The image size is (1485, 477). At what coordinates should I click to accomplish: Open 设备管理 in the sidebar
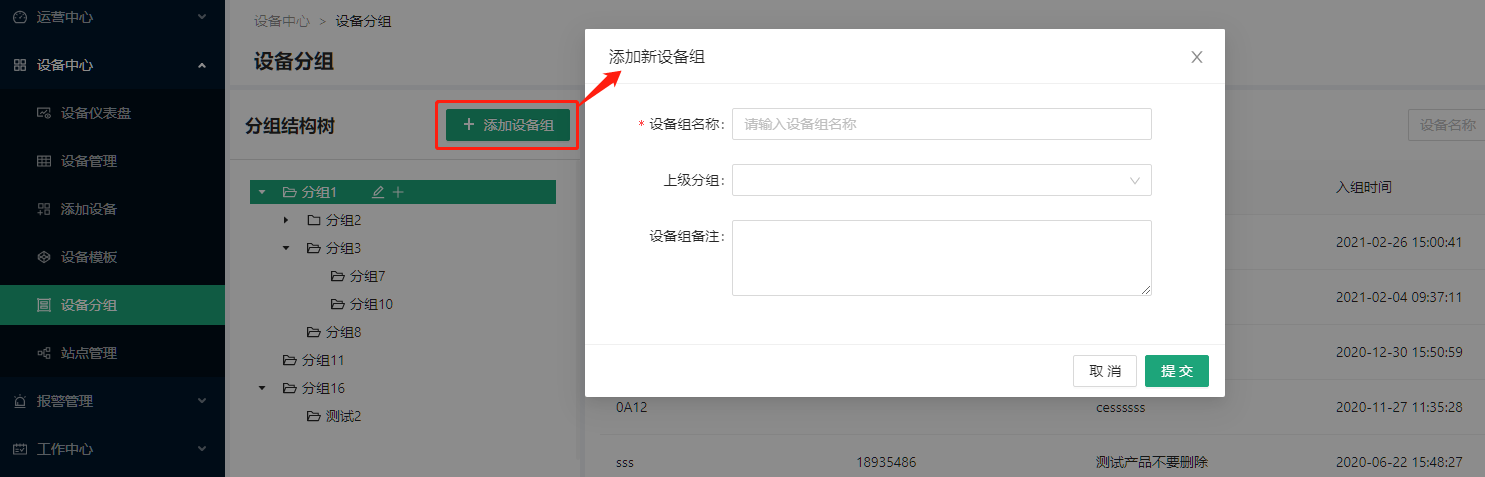coord(89,161)
